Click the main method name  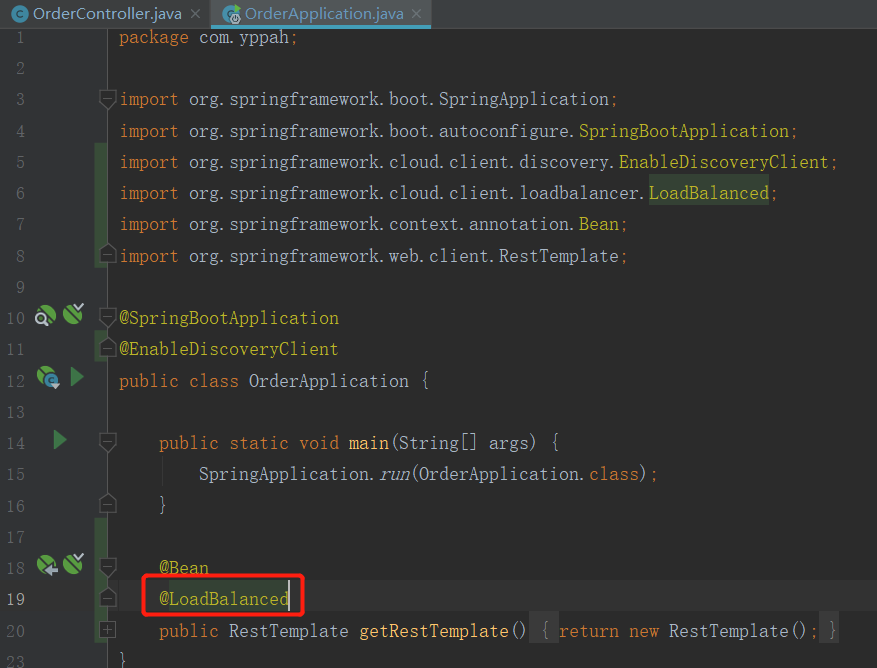pos(369,443)
